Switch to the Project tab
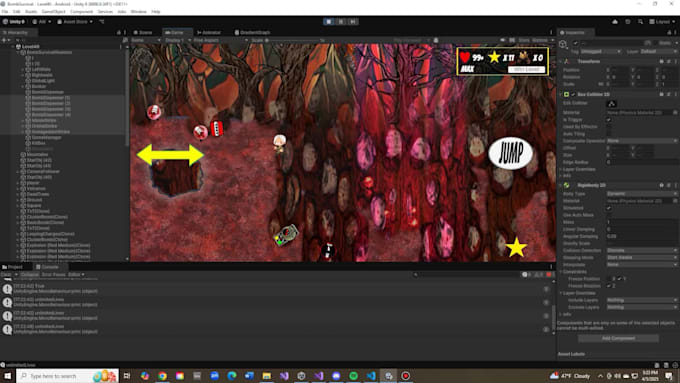This screenshot has width=680, height=383. [12, 267]
